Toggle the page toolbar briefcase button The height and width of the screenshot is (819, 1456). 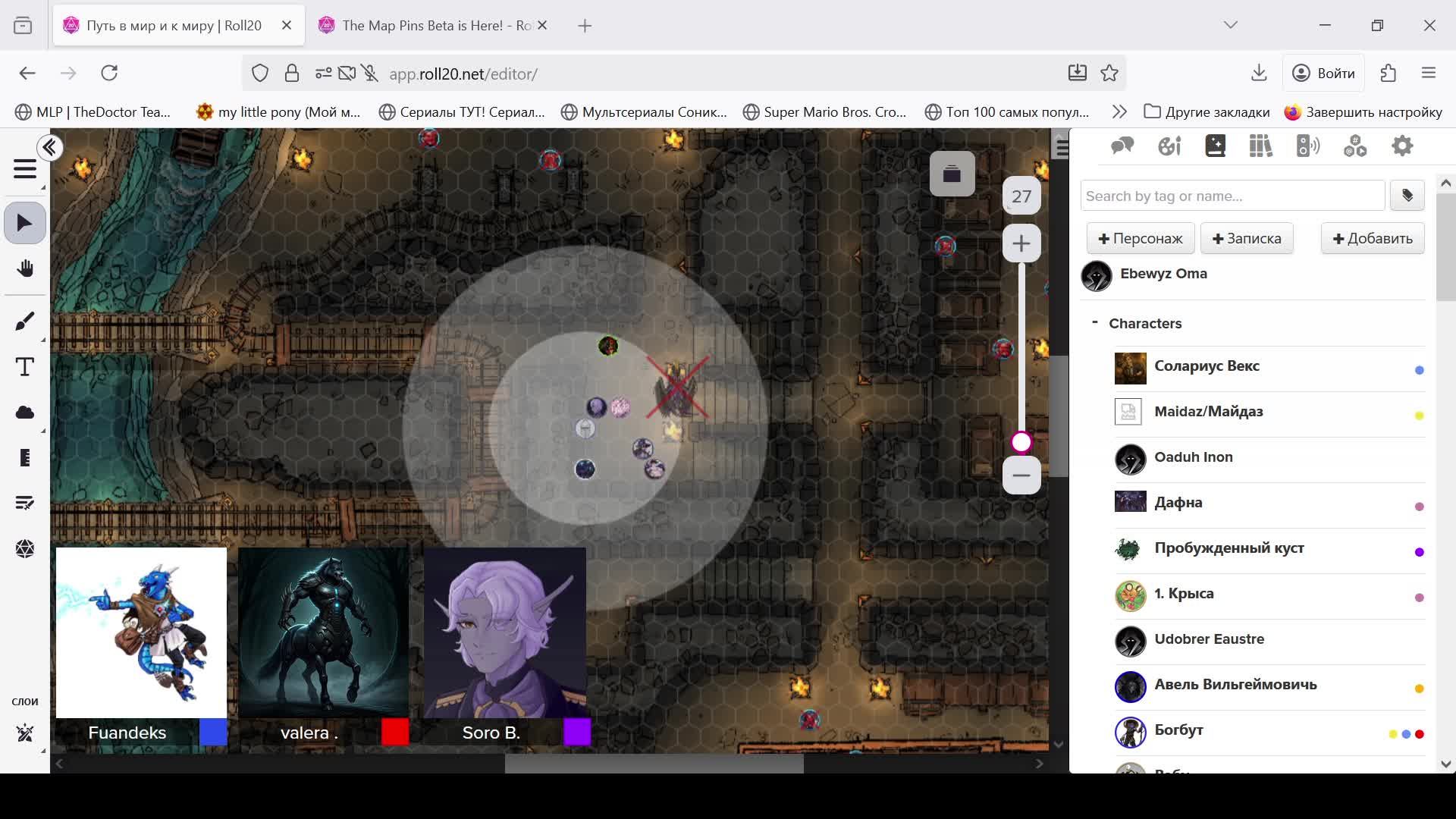952,174
